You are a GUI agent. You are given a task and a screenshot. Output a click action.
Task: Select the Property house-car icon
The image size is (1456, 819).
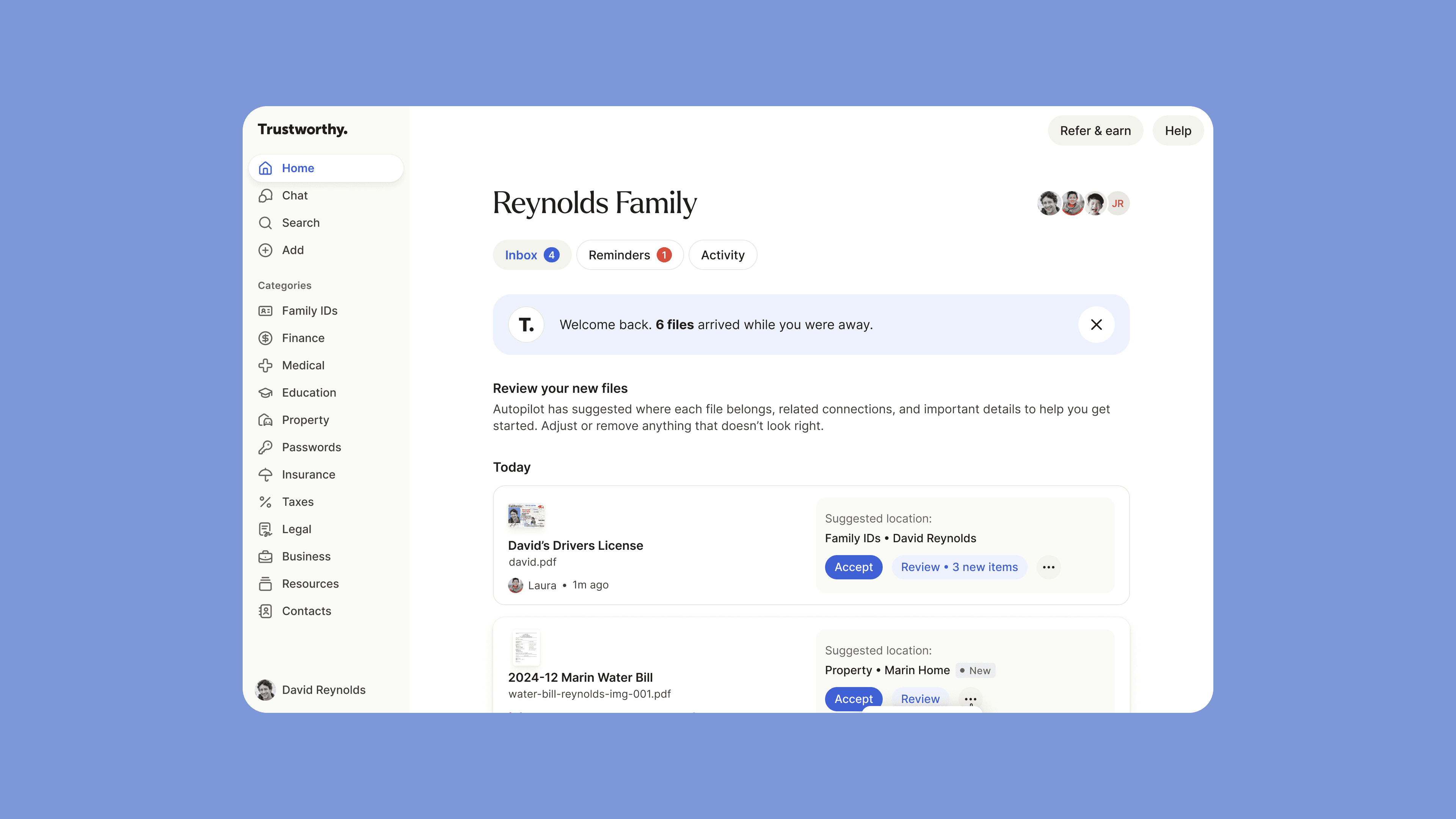pos(265,420)
